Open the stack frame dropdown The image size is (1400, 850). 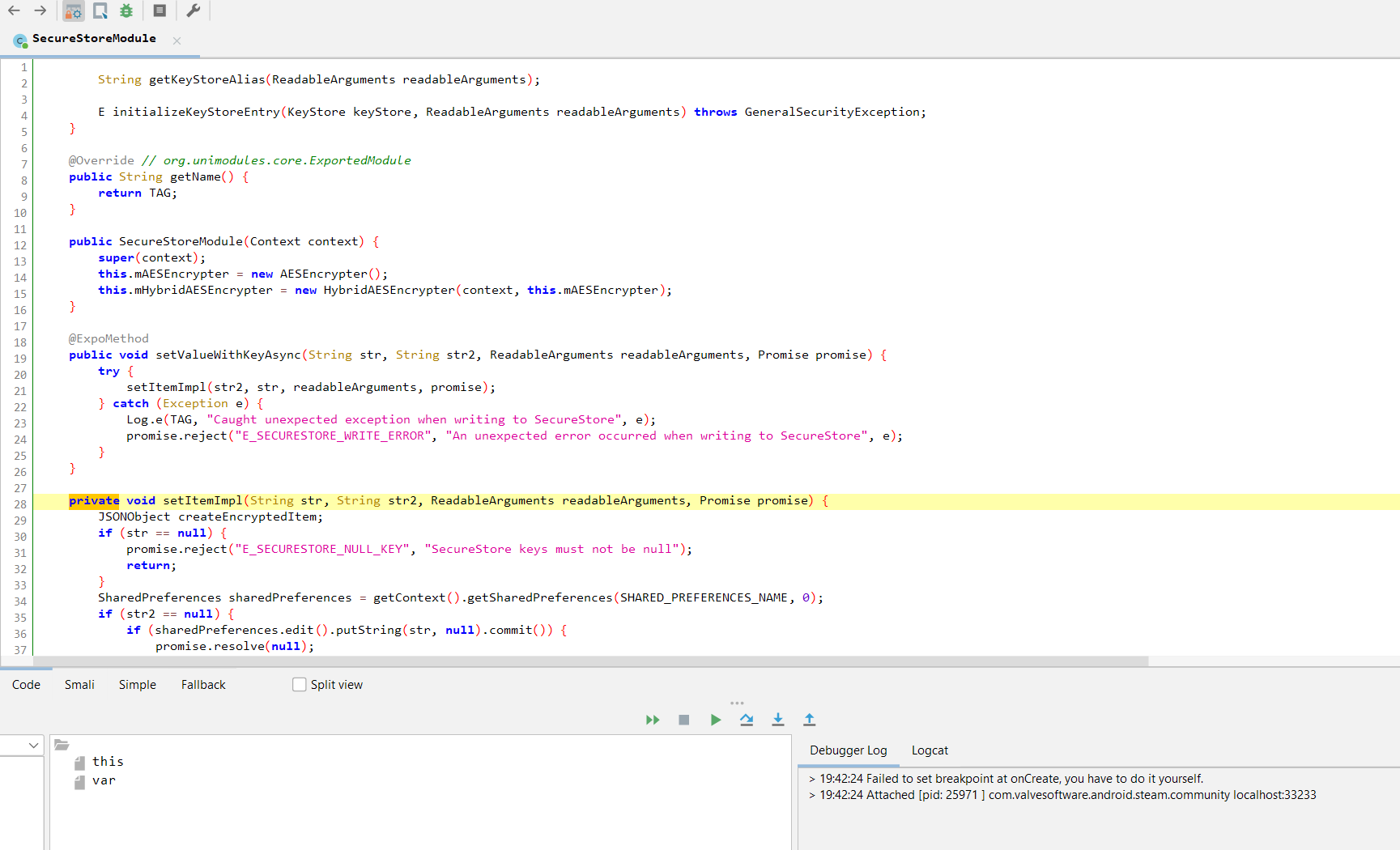tap(32, 745)
